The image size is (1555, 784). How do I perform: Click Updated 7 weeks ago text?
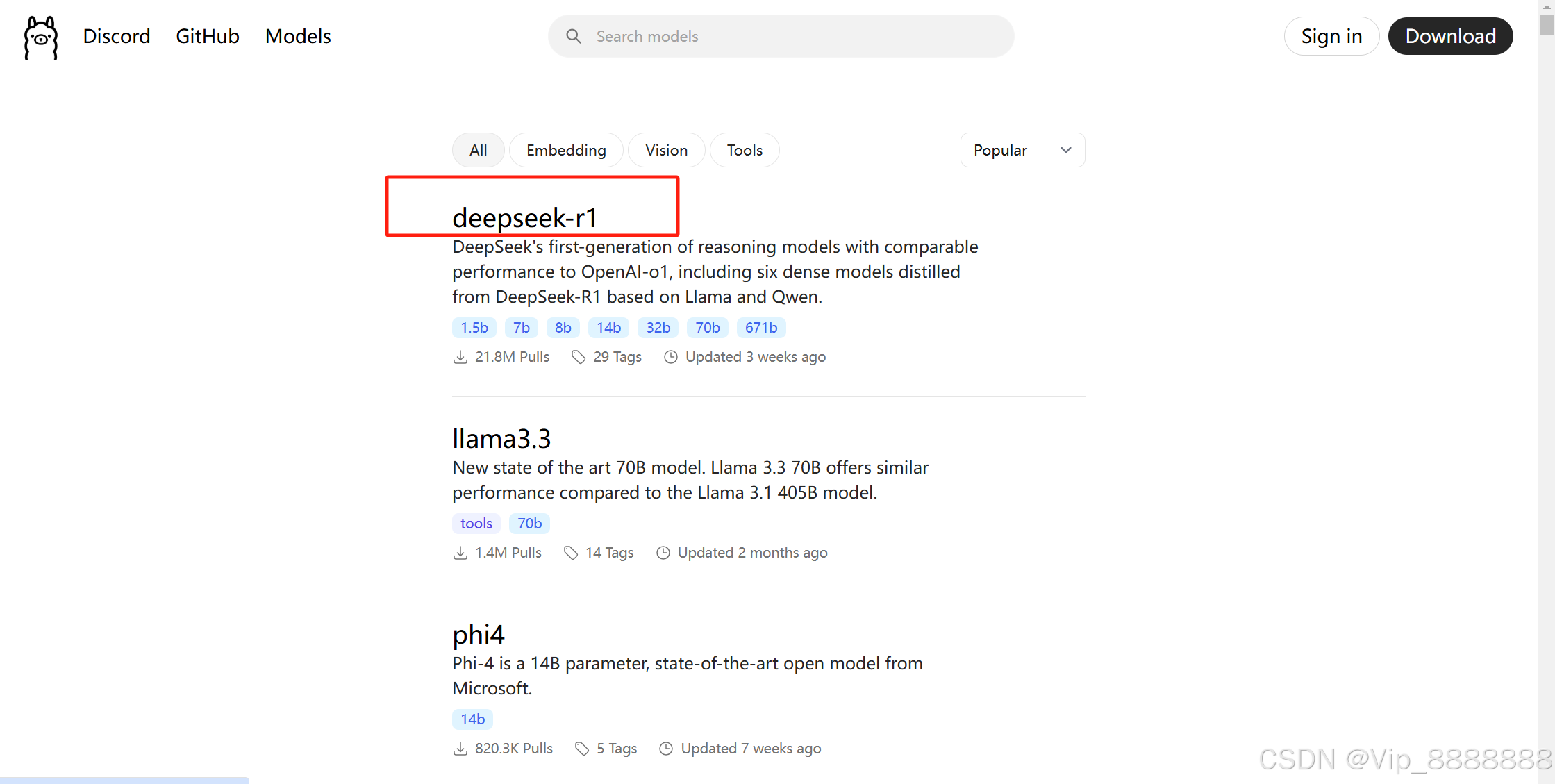point(751,749)
